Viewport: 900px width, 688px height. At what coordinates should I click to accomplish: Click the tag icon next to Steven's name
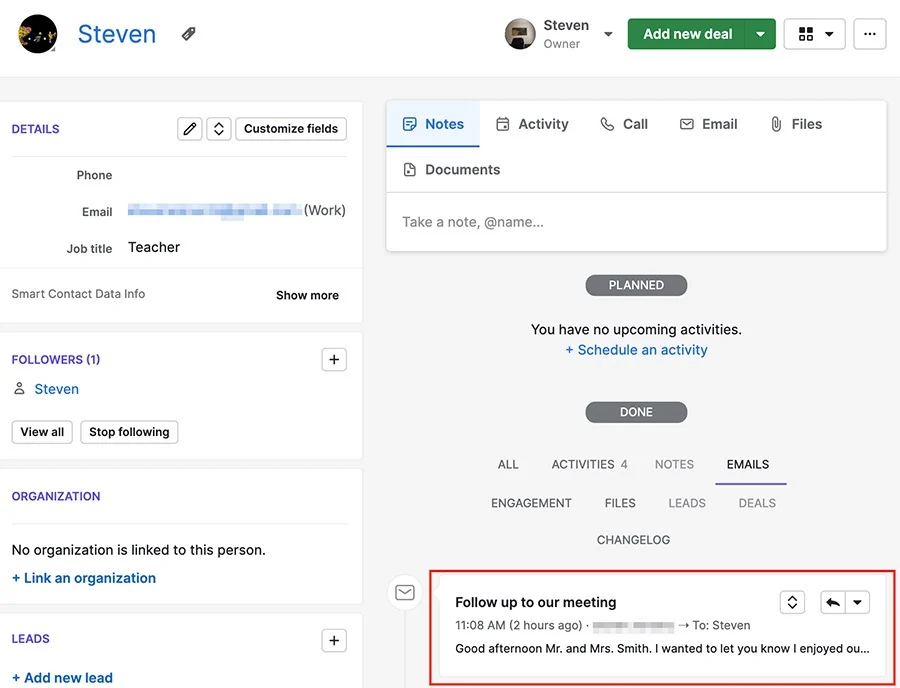(189, 34)
